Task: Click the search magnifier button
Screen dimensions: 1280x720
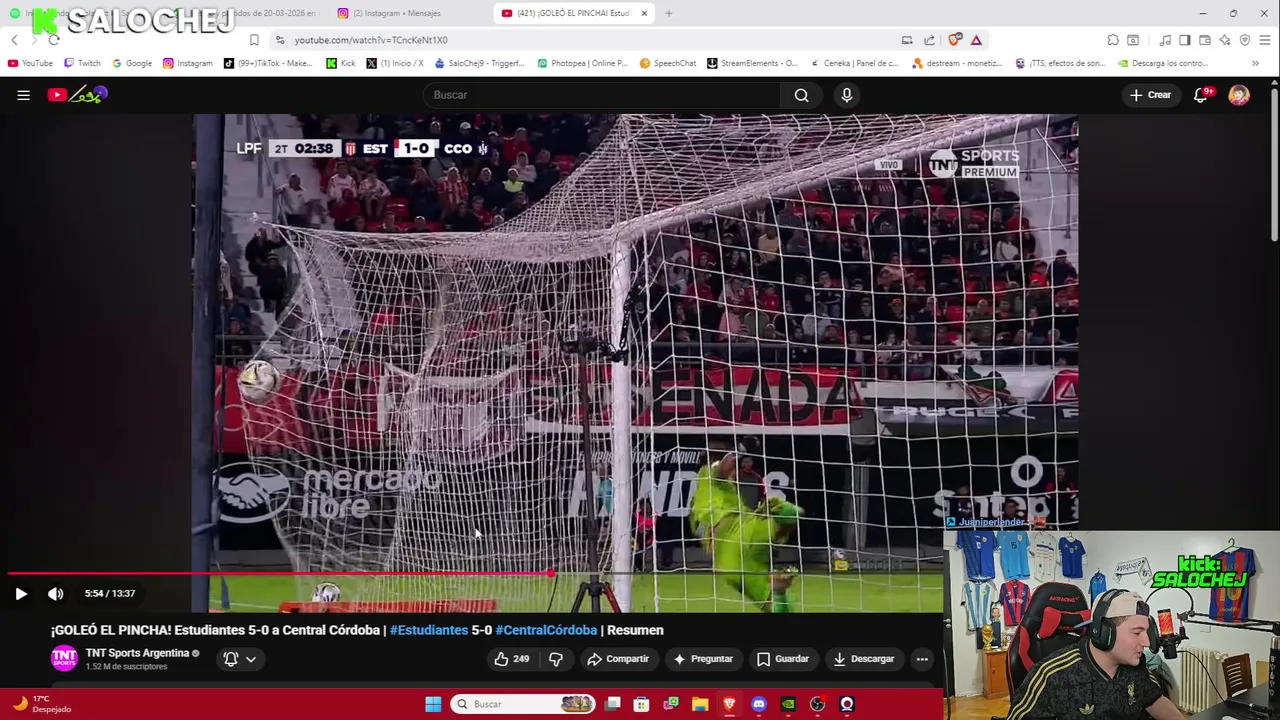Action: click(x=801, y=95)
